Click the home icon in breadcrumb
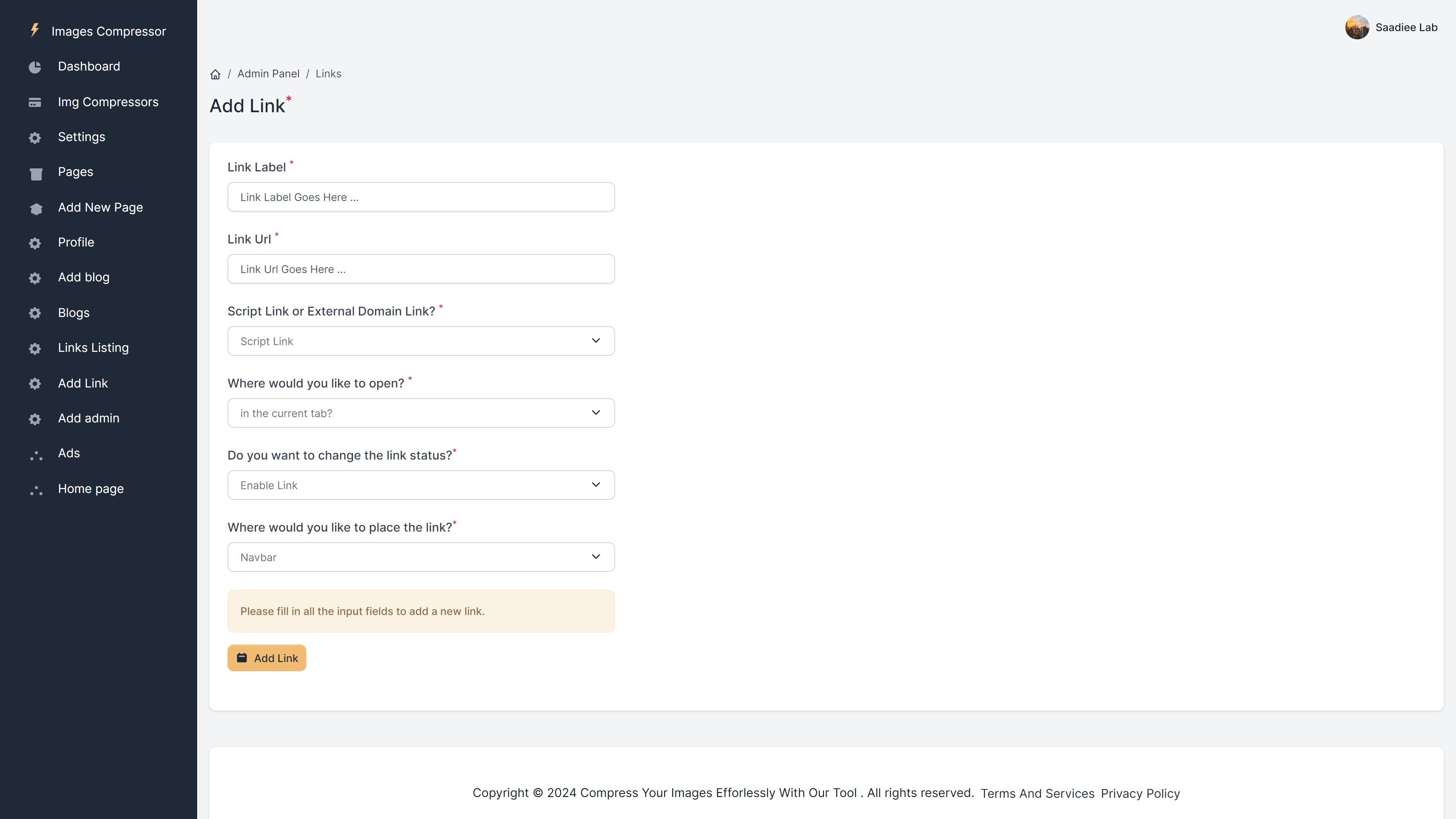The width and height of the screenshot is (1456, 819). [215, 74]
